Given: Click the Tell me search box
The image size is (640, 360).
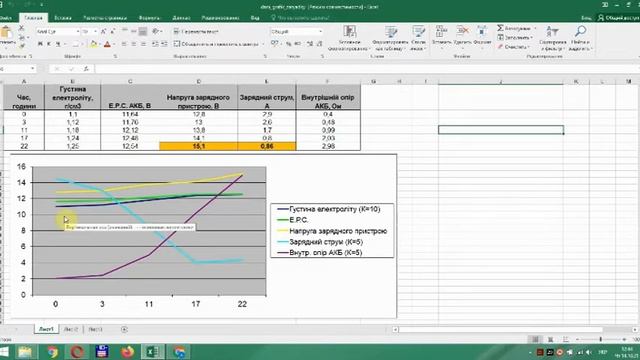Looking at the screenshot, I should (x=301, y=18).
